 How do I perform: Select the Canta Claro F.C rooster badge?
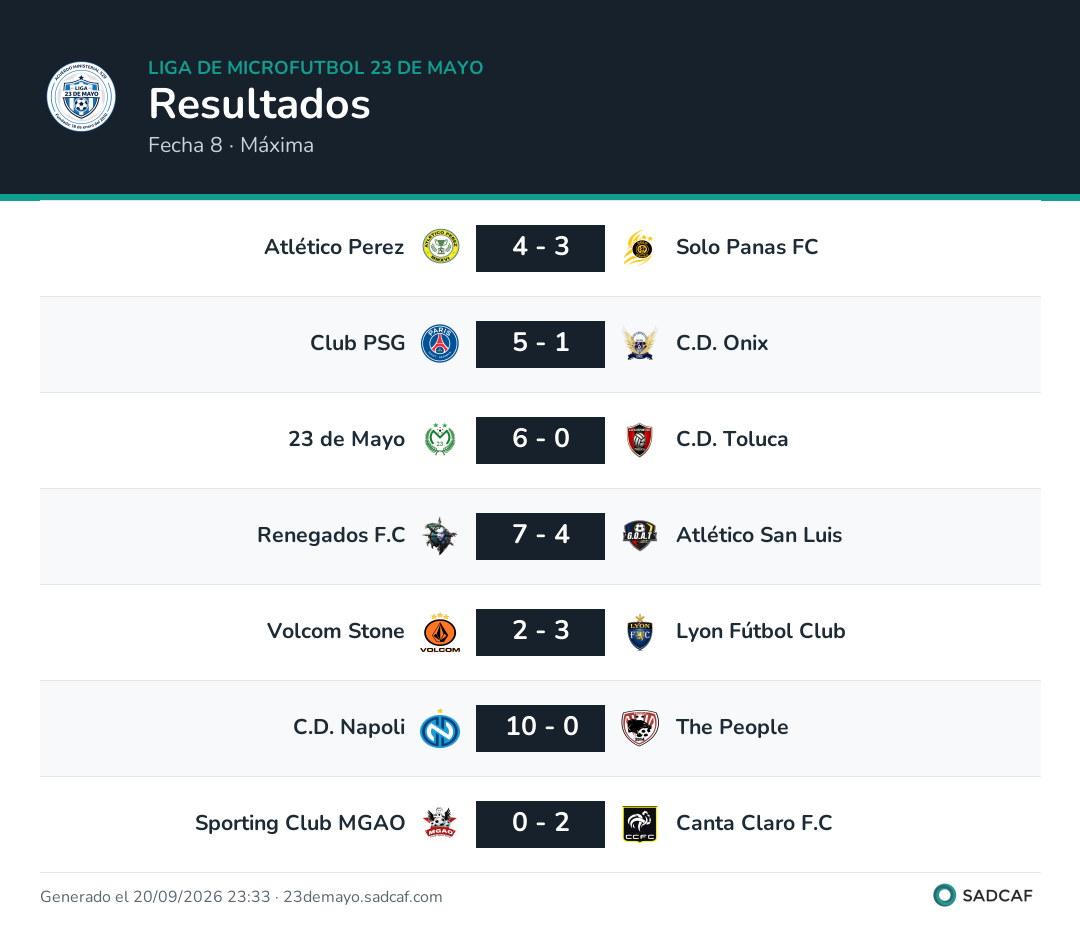click(640, 824)
